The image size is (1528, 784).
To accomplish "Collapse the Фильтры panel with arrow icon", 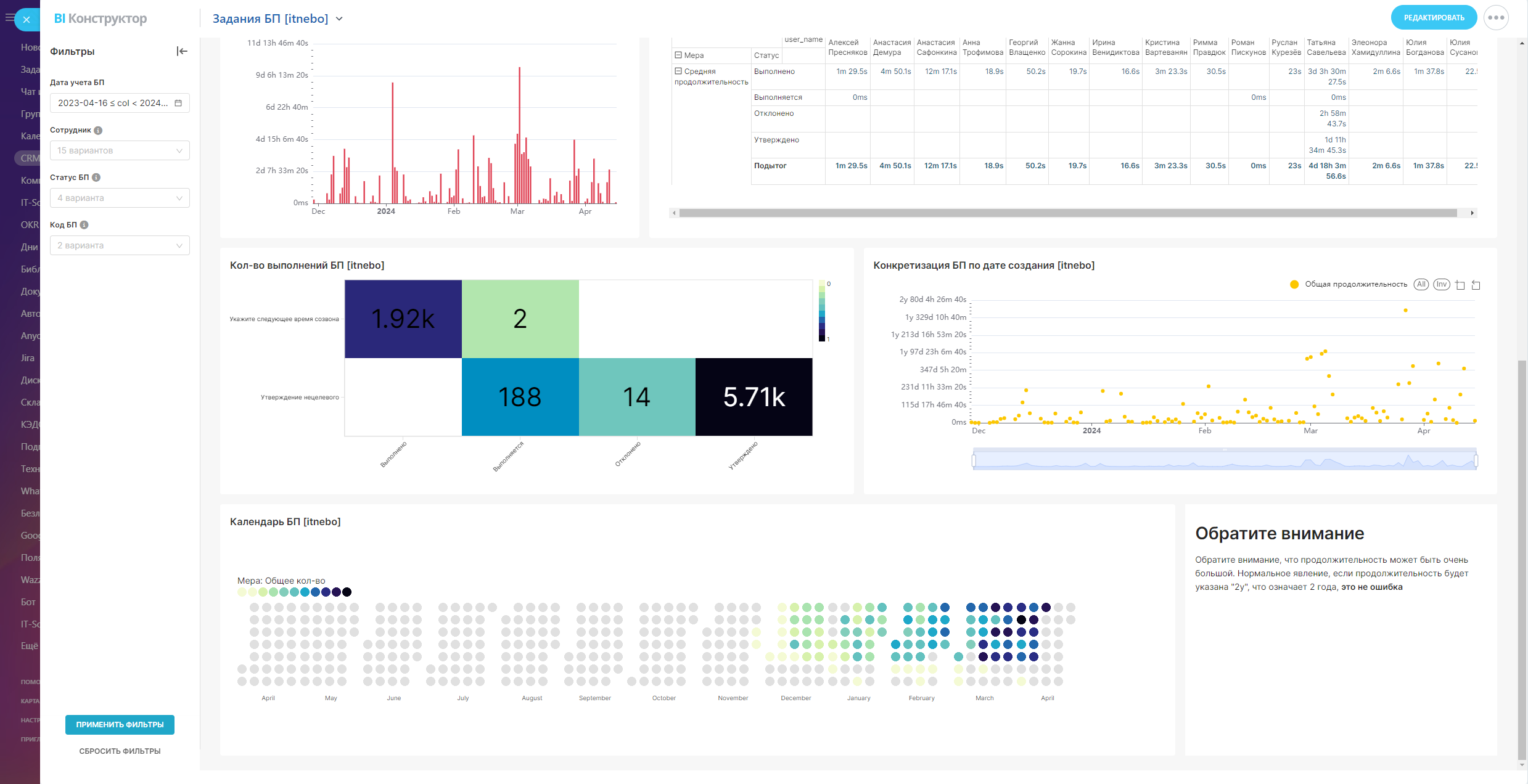I will 181,51.
